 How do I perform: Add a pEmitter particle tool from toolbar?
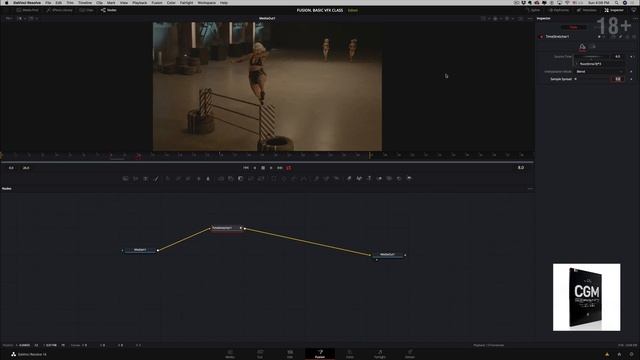[316, 179]
